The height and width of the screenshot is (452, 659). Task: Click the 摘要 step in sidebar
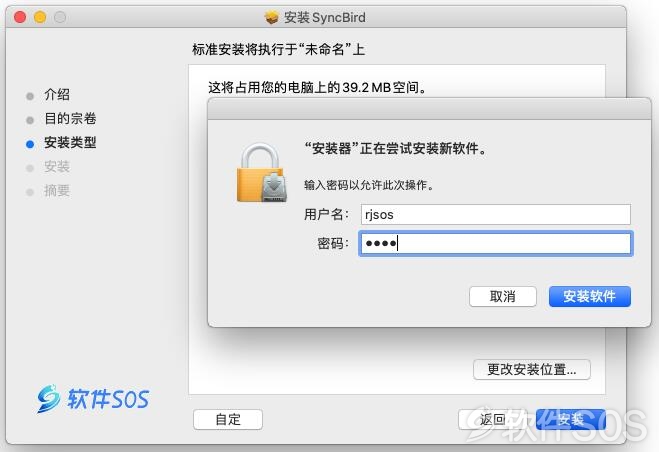click(57, 191)
